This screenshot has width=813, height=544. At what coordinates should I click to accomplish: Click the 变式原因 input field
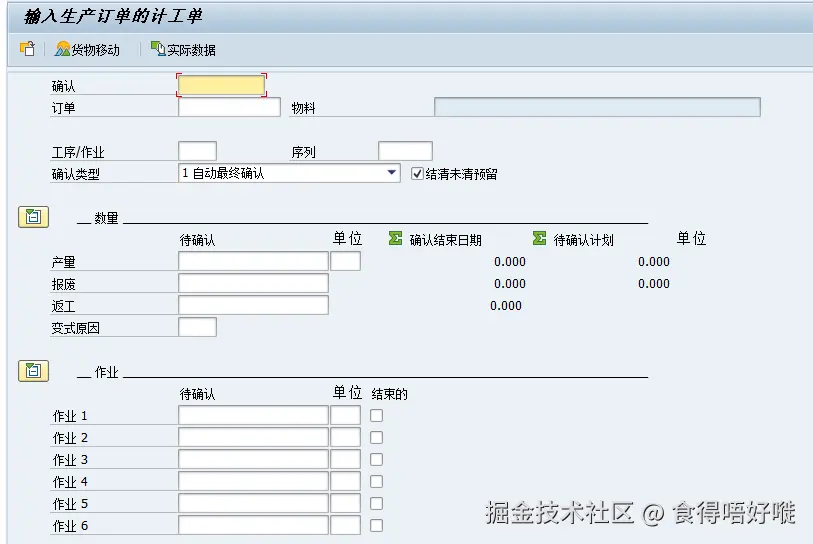pos(198,327)
